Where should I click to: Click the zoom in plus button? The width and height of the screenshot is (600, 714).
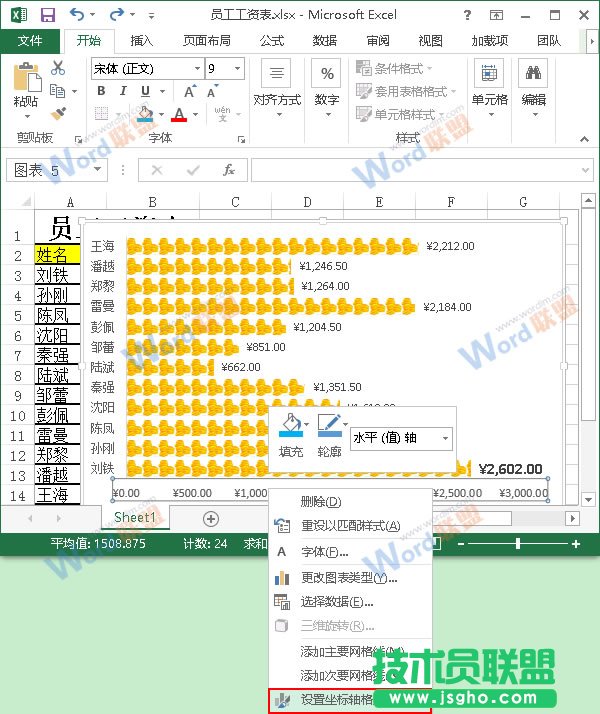(x=576, y=544)
